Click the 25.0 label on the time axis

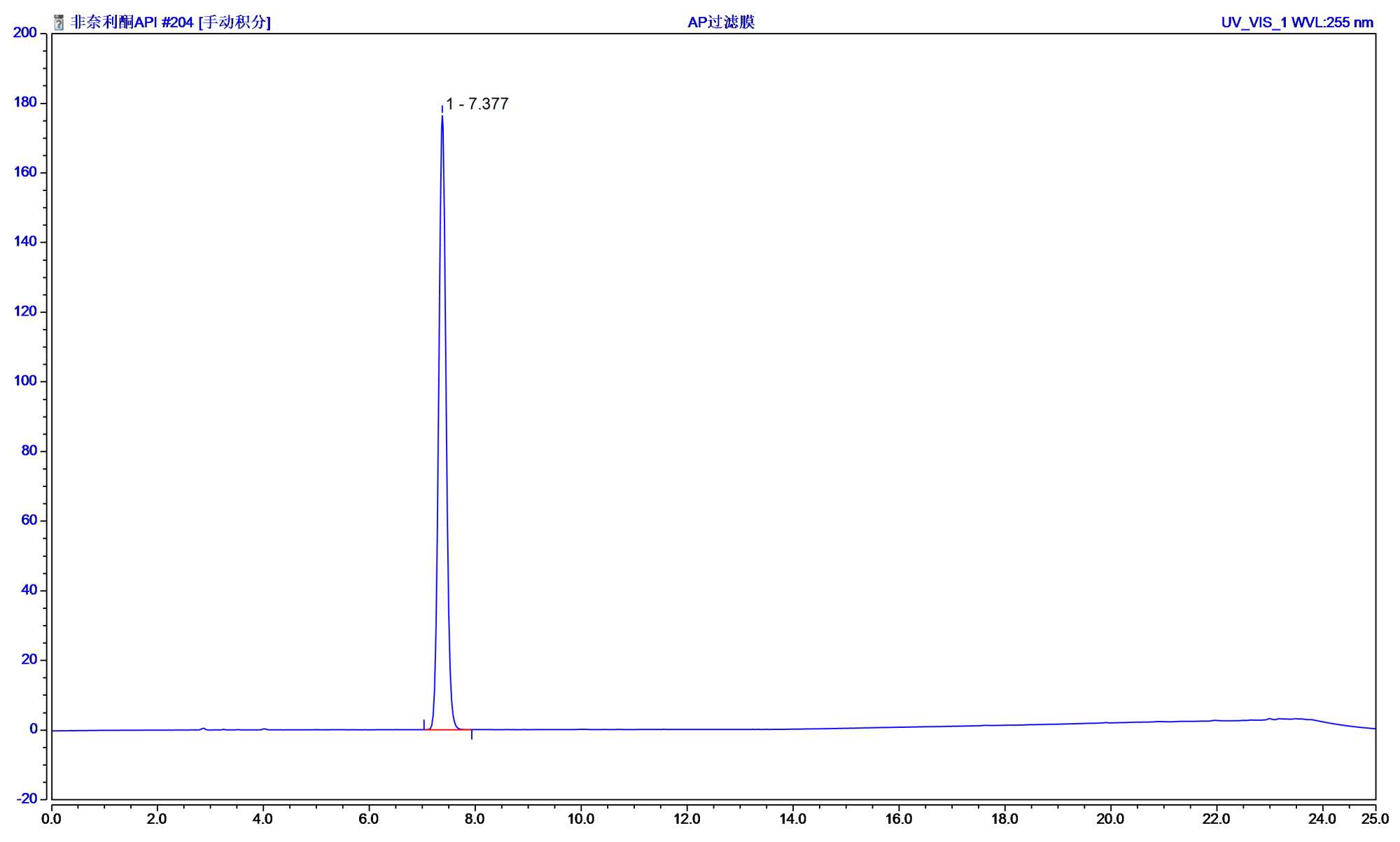tap(1375, 818)
